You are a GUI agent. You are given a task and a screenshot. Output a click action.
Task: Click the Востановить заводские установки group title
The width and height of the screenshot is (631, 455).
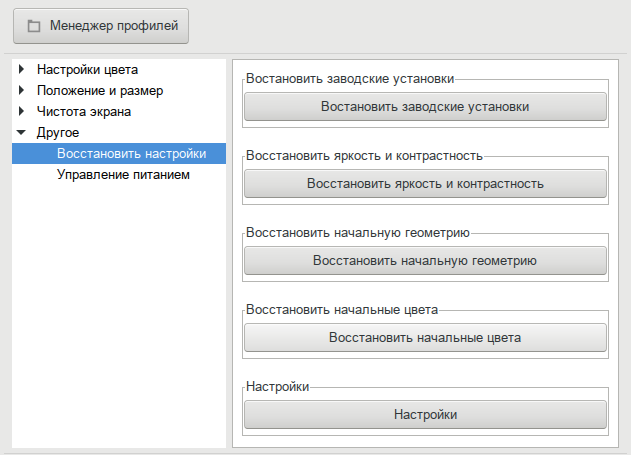click(350, 78)
